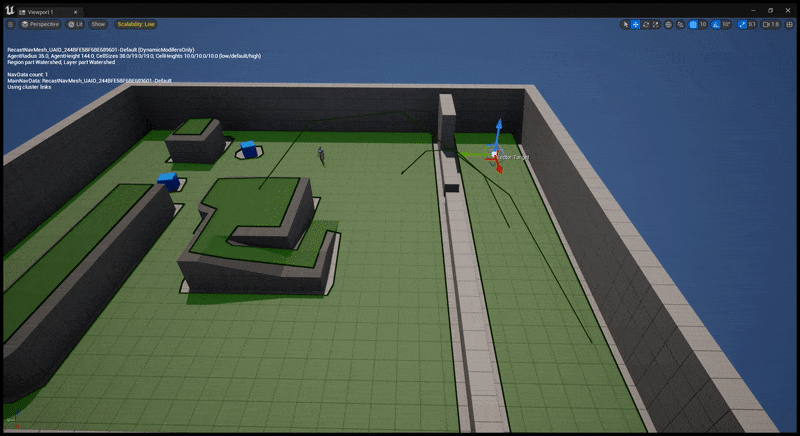Toggle rotation angle snapping
The image size is (800, 436).
[x=716, y=24]
